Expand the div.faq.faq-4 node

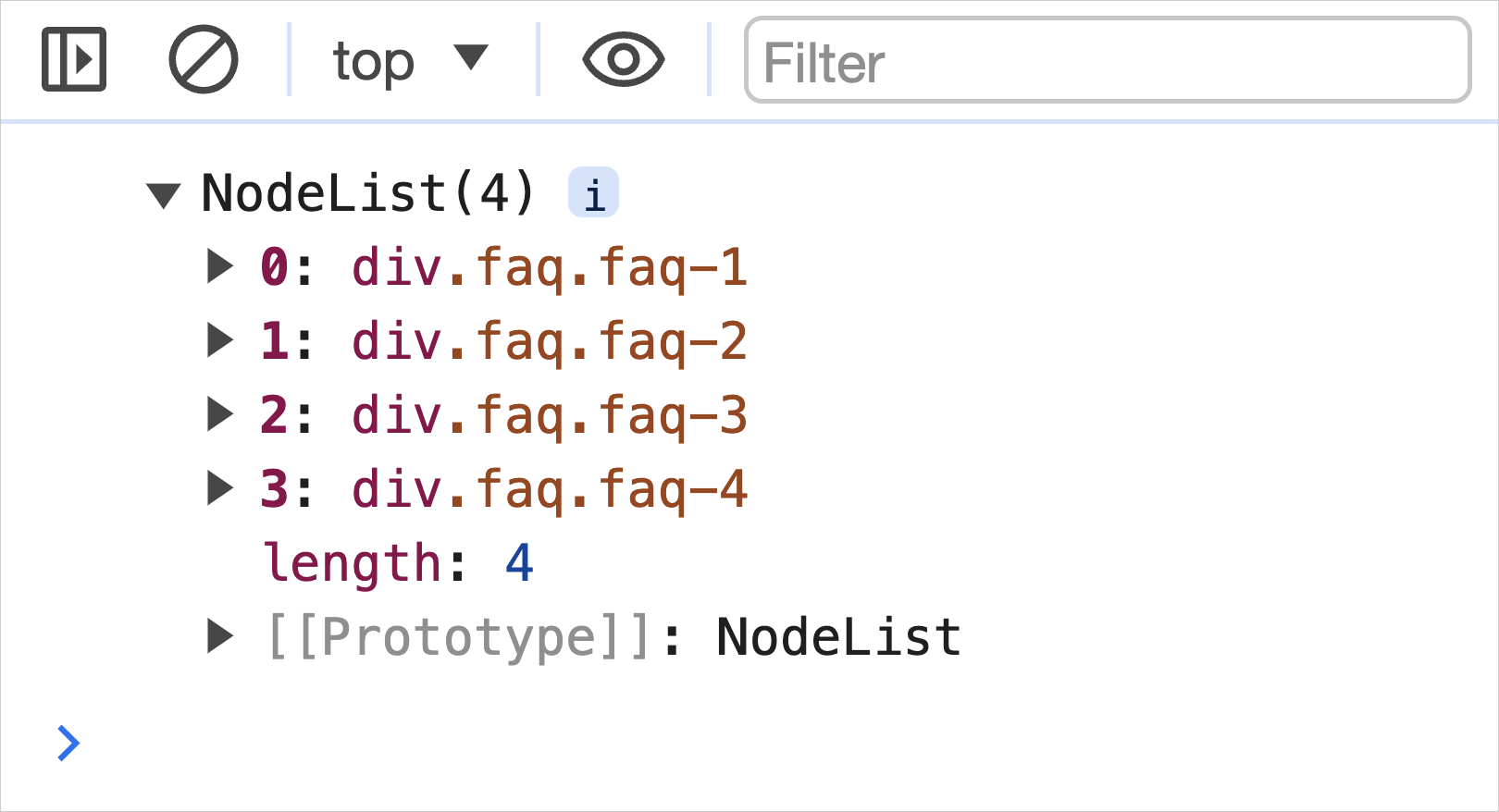click(x=222, y=488)
